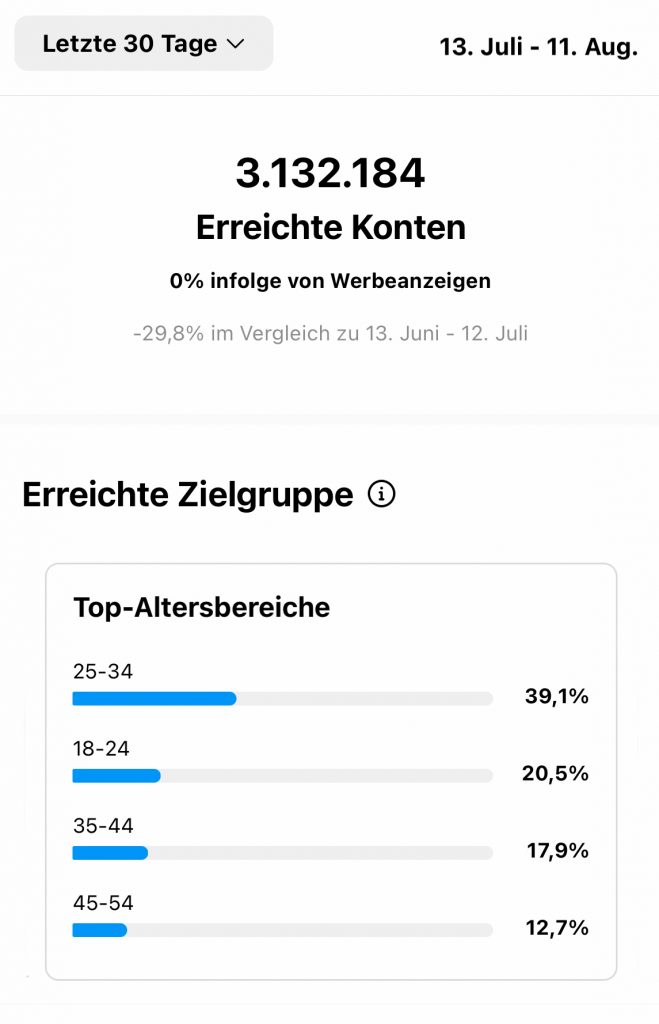Click the 3.132.184 reached accounts number

pyautogui.click(x=330, y=174)
